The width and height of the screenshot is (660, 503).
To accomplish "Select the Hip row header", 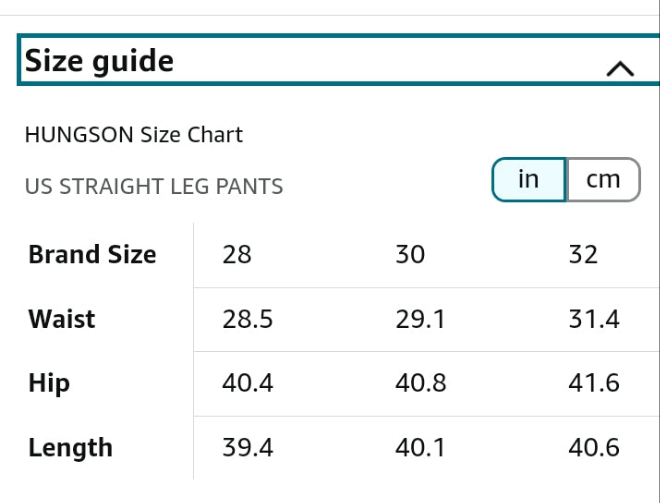I will [x=49, y=384].
